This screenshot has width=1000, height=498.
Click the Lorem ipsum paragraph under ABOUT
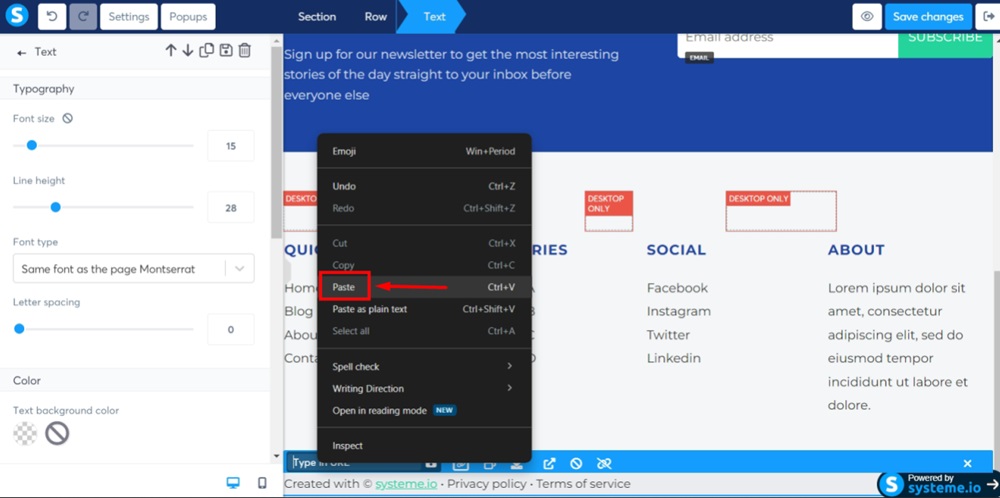tap(898, 346)
